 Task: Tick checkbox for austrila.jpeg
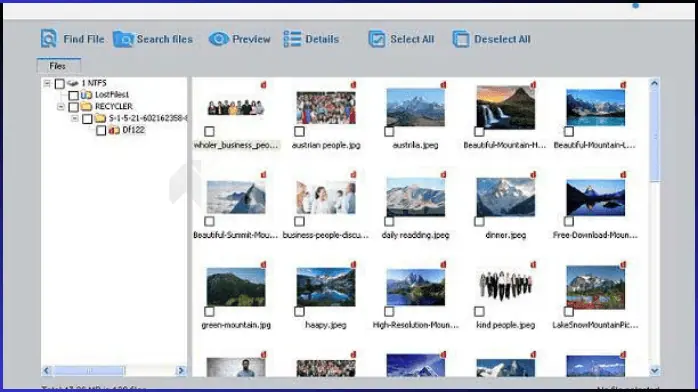pos(389,131)
